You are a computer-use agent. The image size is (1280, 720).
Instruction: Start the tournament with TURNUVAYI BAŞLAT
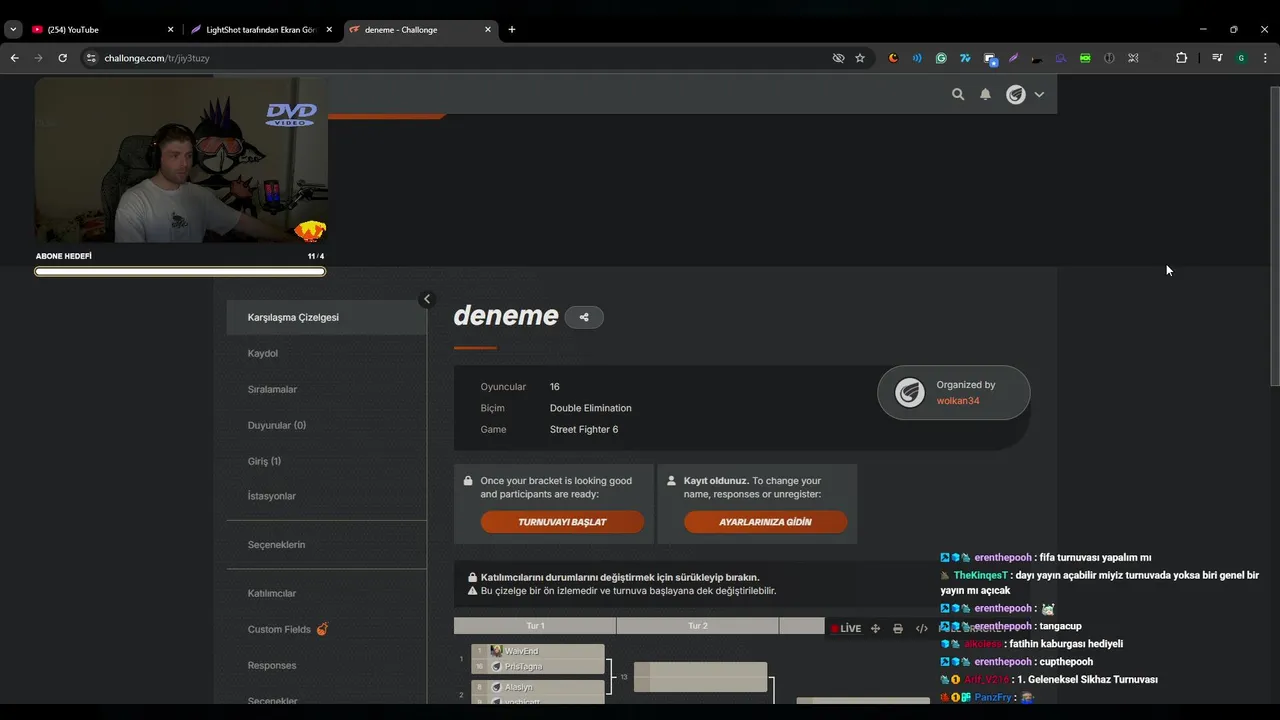pos(562,522)
